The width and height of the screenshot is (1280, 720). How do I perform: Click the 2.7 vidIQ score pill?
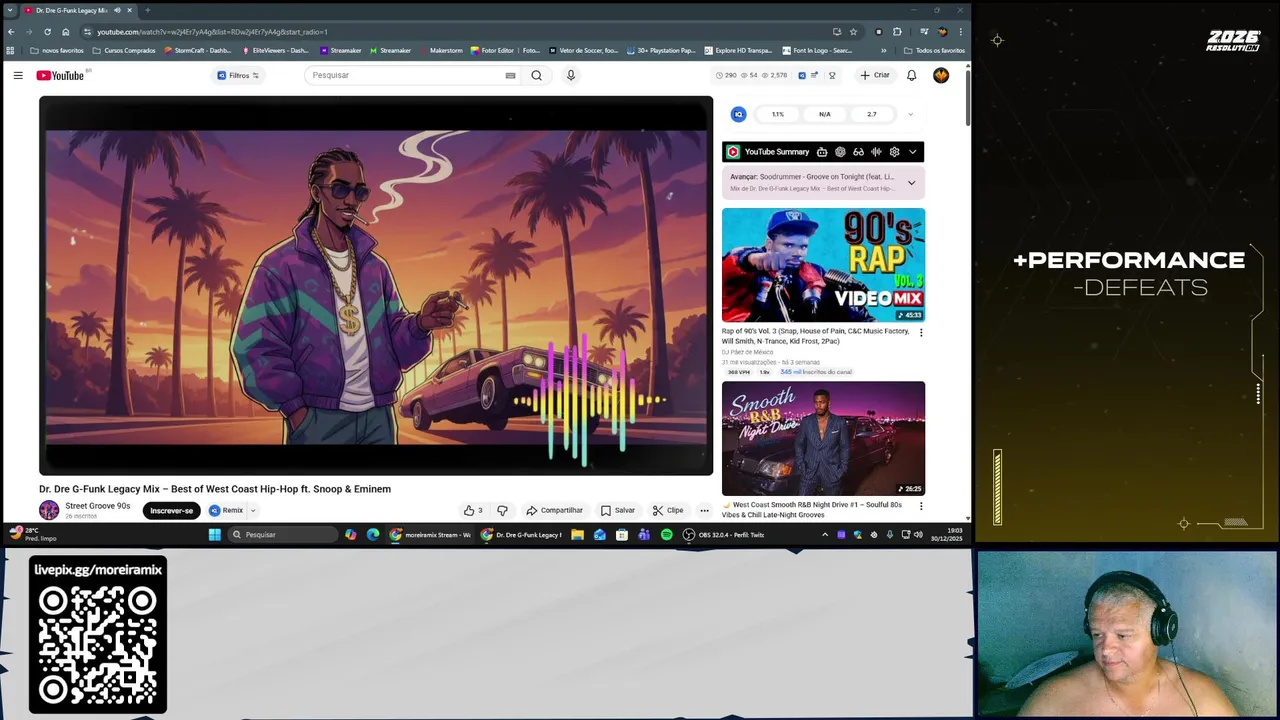point(872,114)
